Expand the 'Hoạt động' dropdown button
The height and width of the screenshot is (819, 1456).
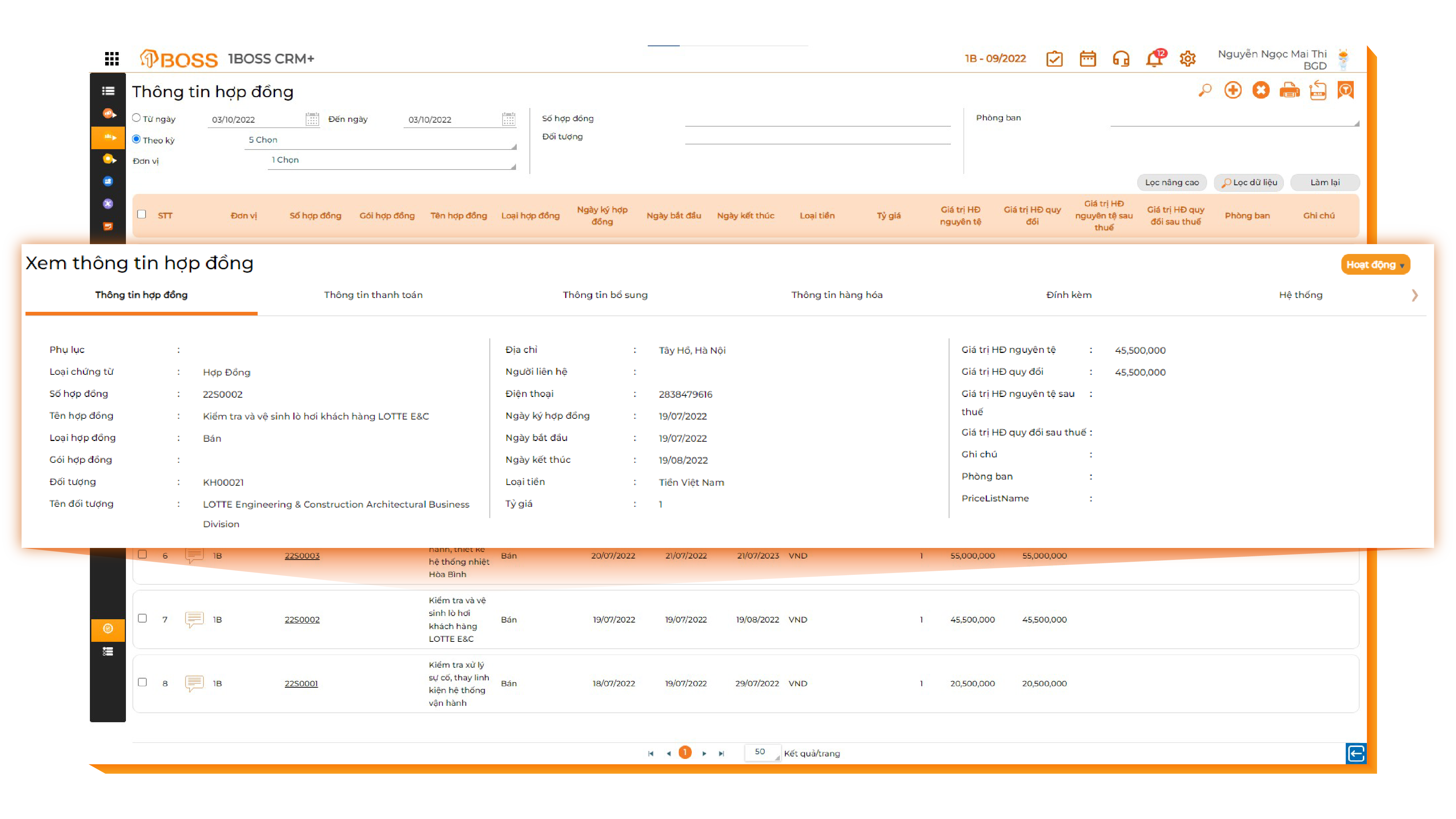click(x=1374, y=265)
